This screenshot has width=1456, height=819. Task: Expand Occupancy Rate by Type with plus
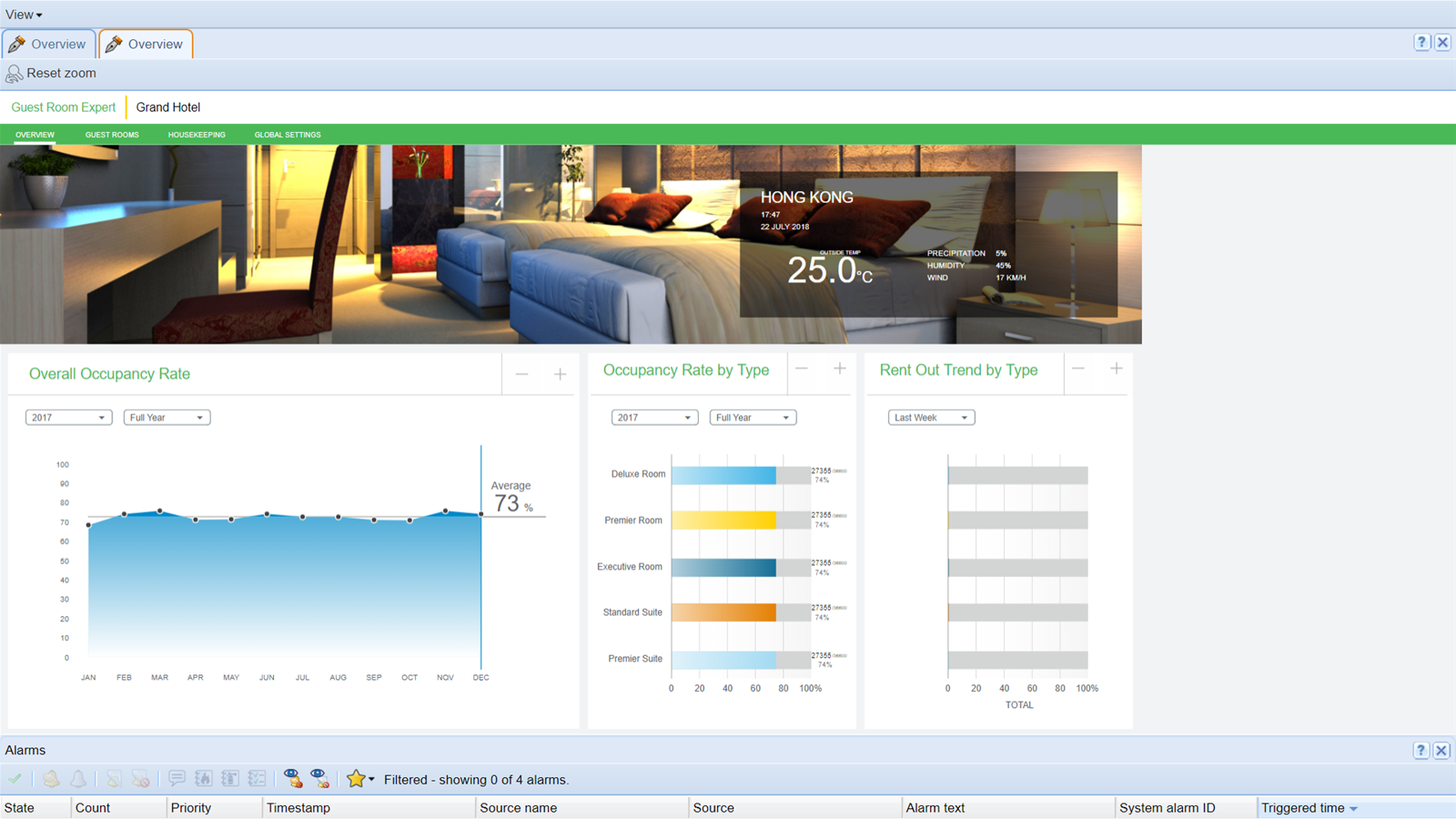(839, 369)
